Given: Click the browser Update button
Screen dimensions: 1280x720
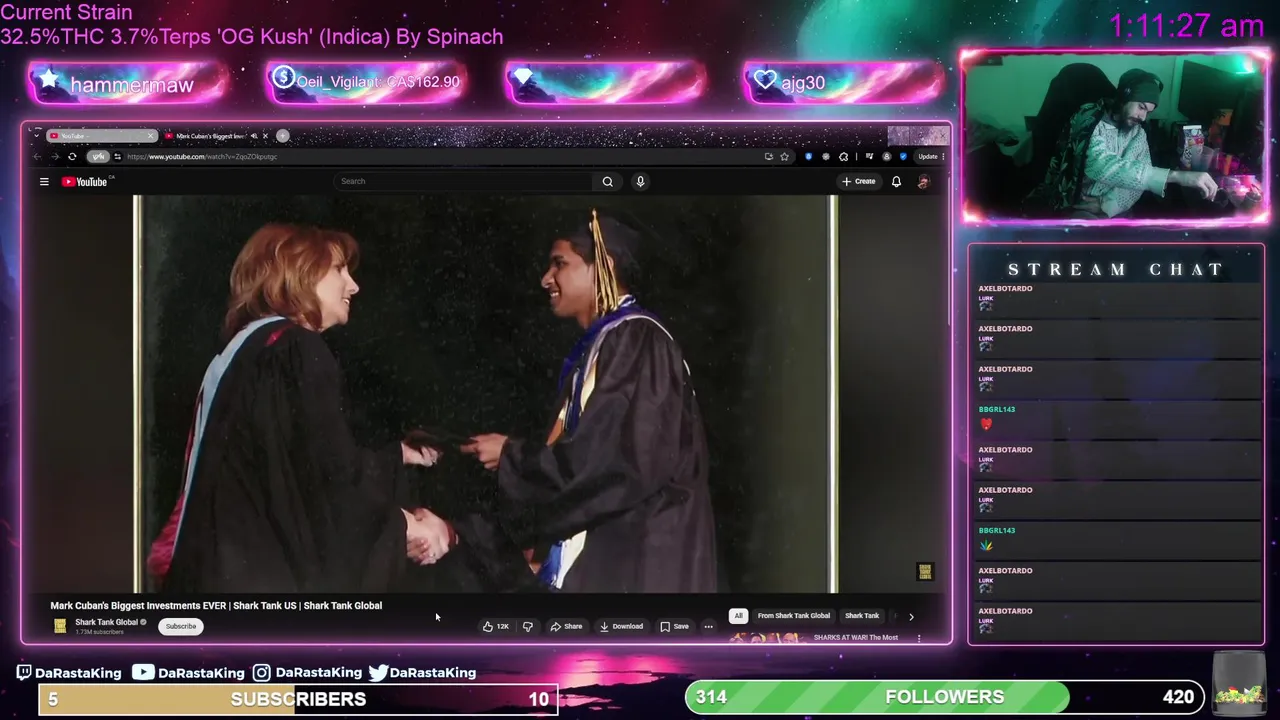Looking at the screenshot, I should [x=931, y=156].
